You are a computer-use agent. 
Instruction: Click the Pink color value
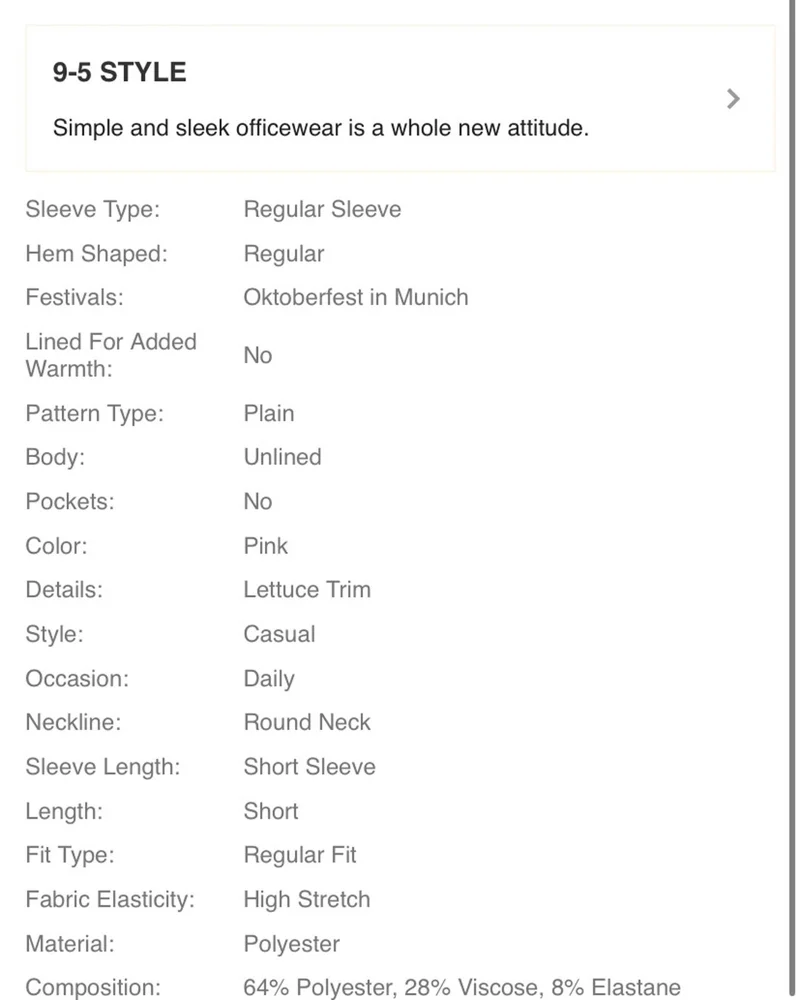click(265, 546)
